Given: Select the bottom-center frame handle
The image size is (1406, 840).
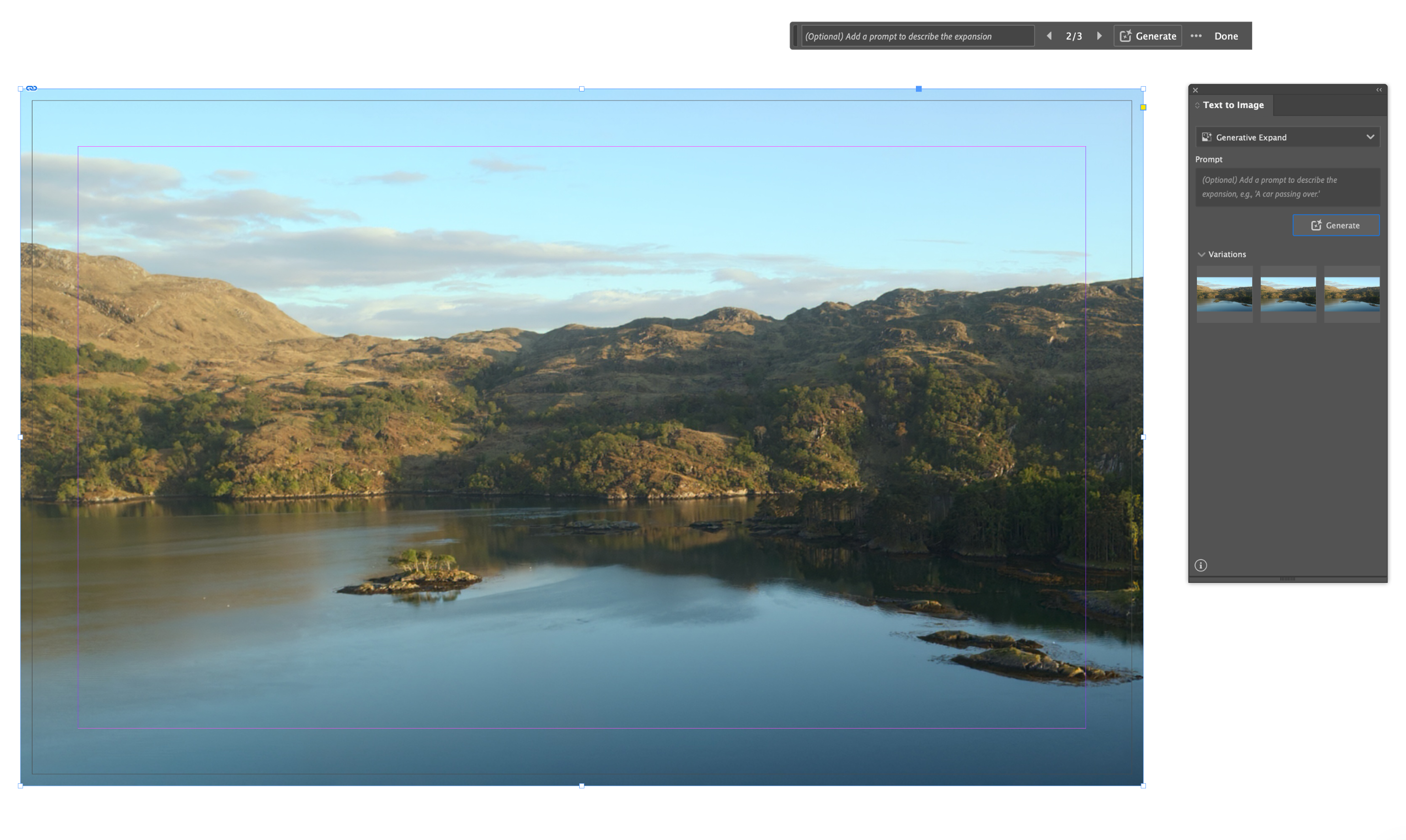Looking at the screenshot, I should tap(581, 786).
